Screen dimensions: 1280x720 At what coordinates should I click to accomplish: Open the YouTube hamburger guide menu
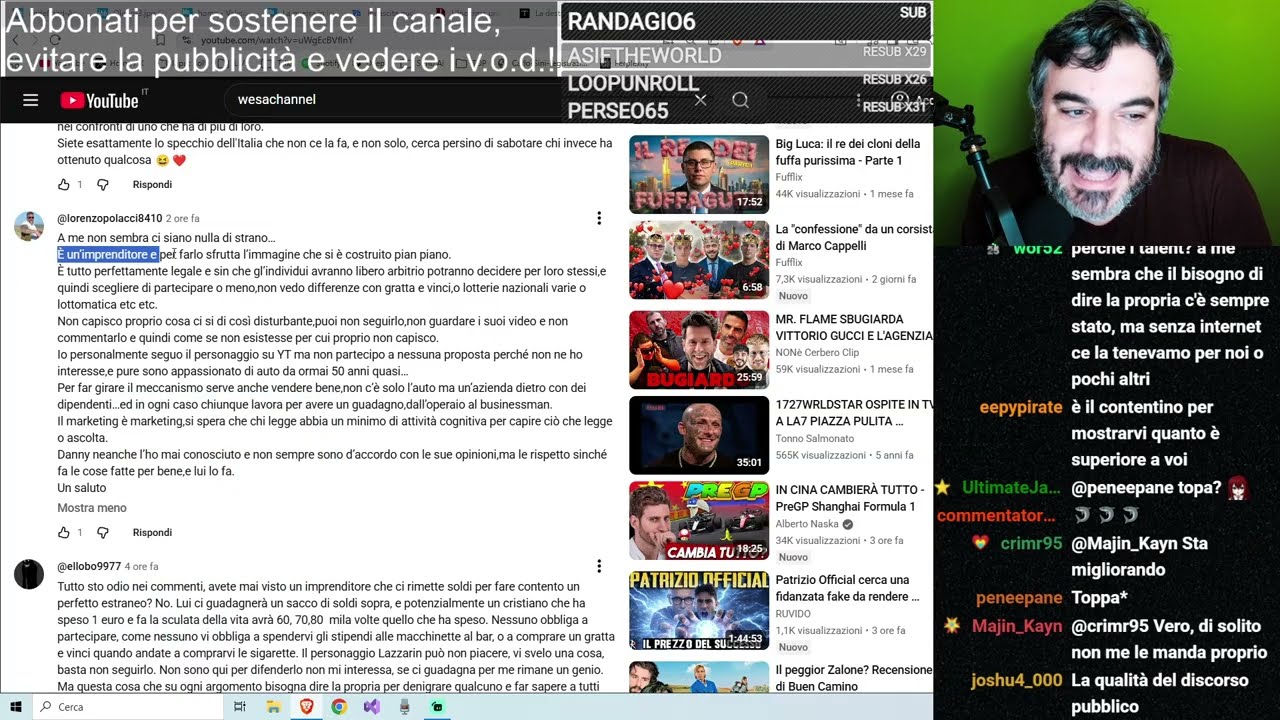coord(30,100)
